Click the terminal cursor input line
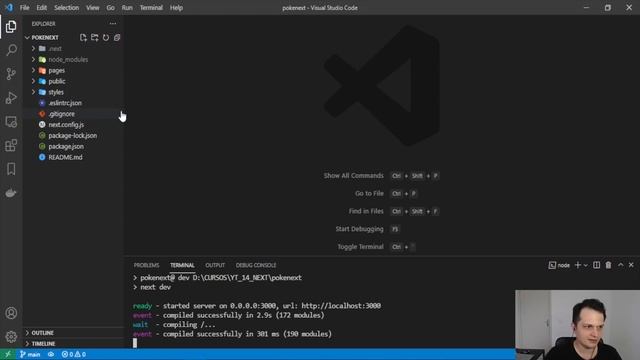Image resolution: width=640 pixels, height=360 pixels. (135, 343)
